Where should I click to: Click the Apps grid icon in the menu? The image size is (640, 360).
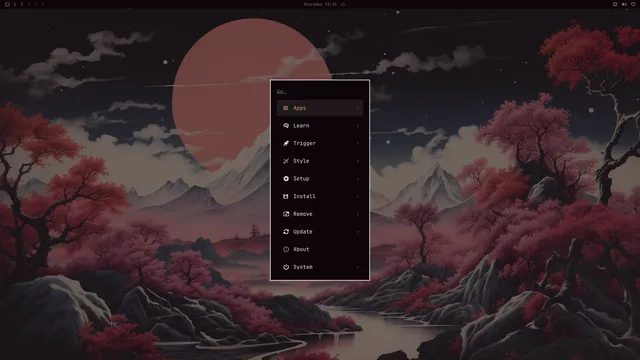pyautogui.click(x=286, y=108)
